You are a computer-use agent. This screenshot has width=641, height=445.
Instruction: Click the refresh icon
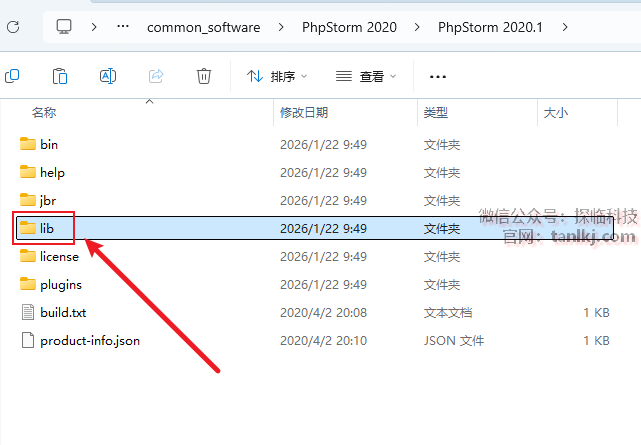13,27
